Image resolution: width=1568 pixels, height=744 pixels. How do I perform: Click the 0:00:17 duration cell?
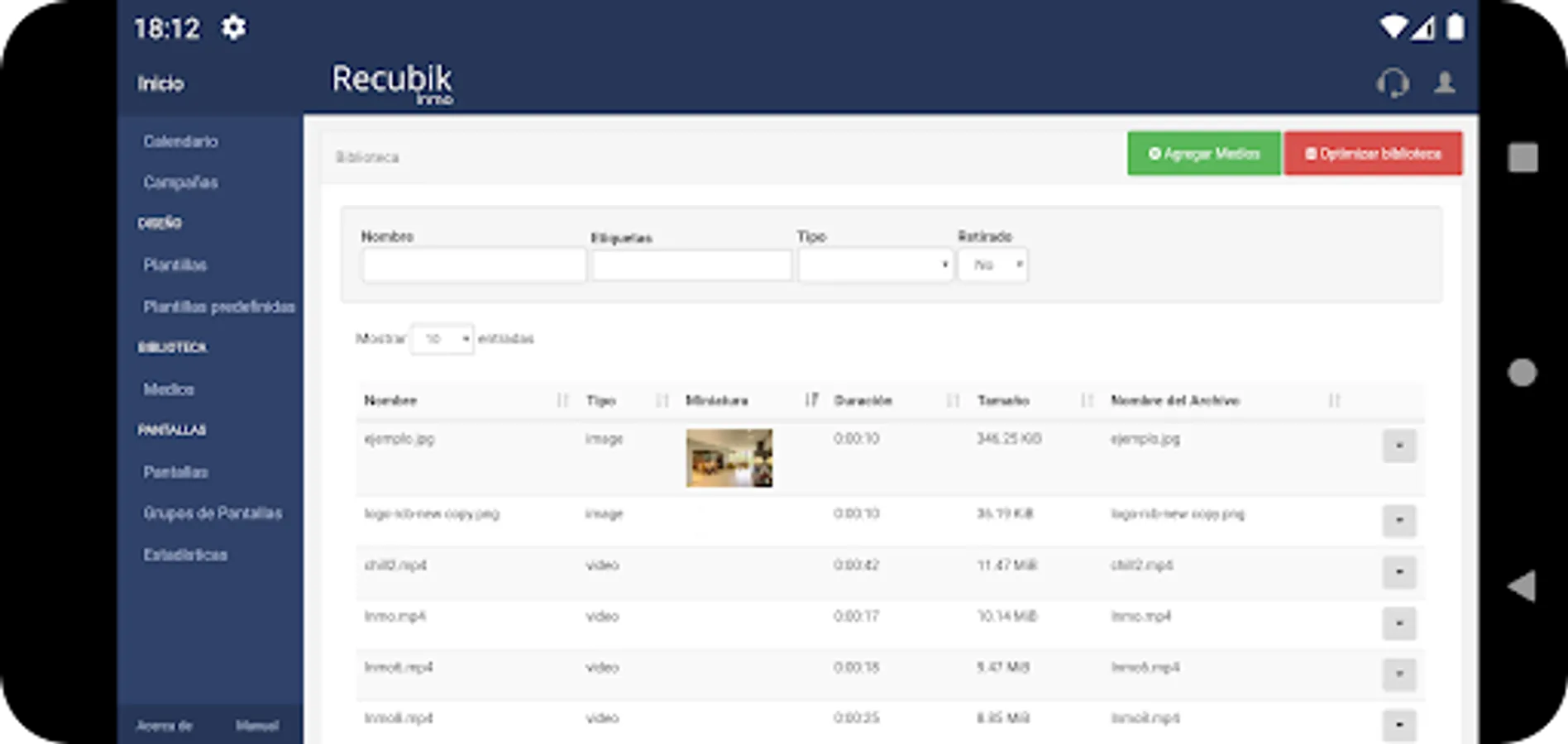pos(857,617)
